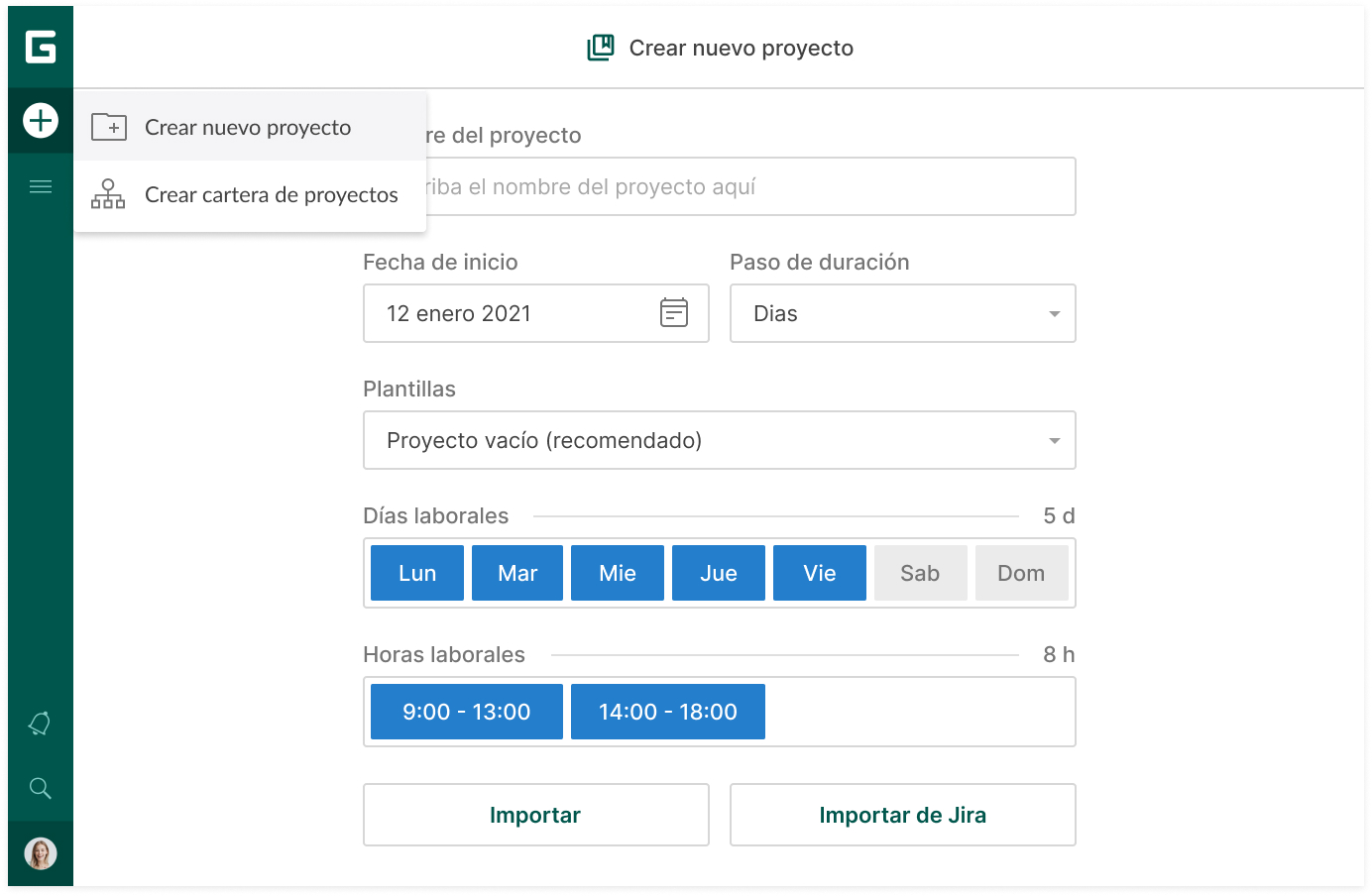Open the Paso de duración dropdown
This screenshot has width=1372, height=896.
pos(1054,313)
